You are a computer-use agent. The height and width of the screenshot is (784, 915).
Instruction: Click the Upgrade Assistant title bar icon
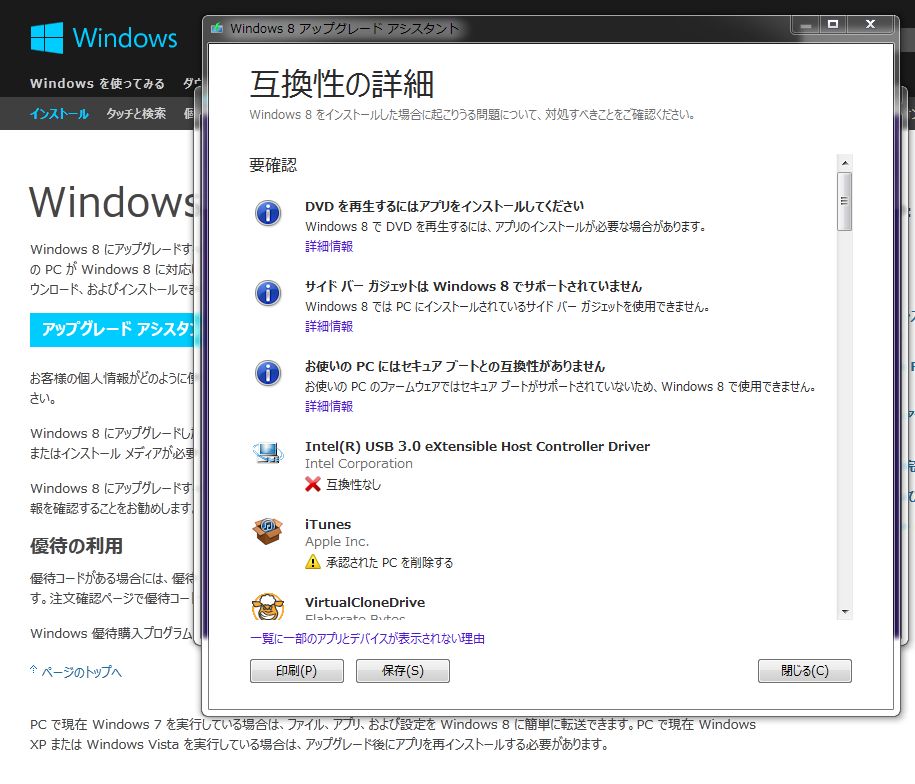point(217,28)
